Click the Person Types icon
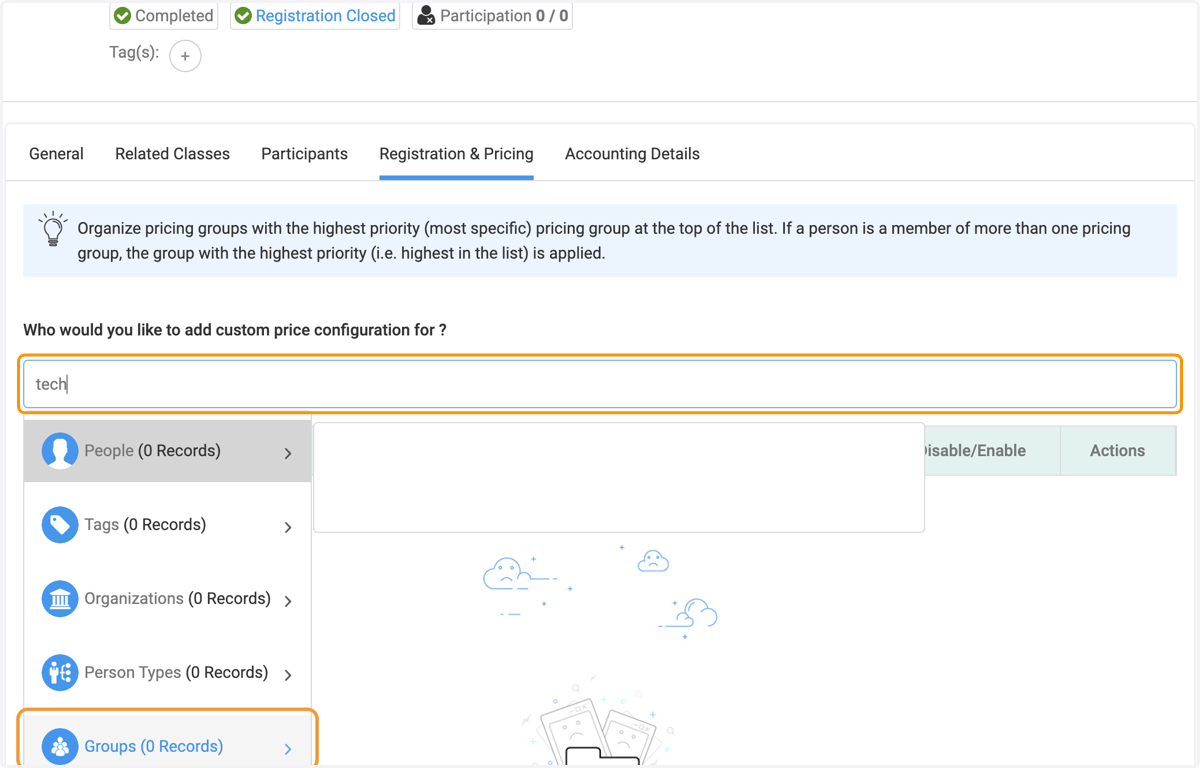1200x768 pixels. click(60, 673)
